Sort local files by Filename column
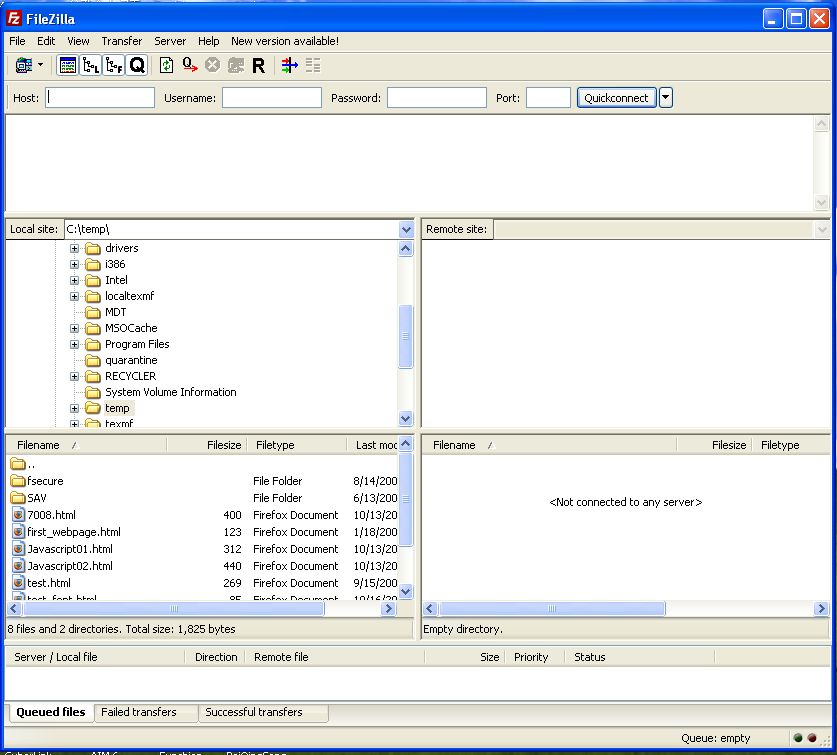The width and height of the screenshot is (837, 755). point(86,445)
